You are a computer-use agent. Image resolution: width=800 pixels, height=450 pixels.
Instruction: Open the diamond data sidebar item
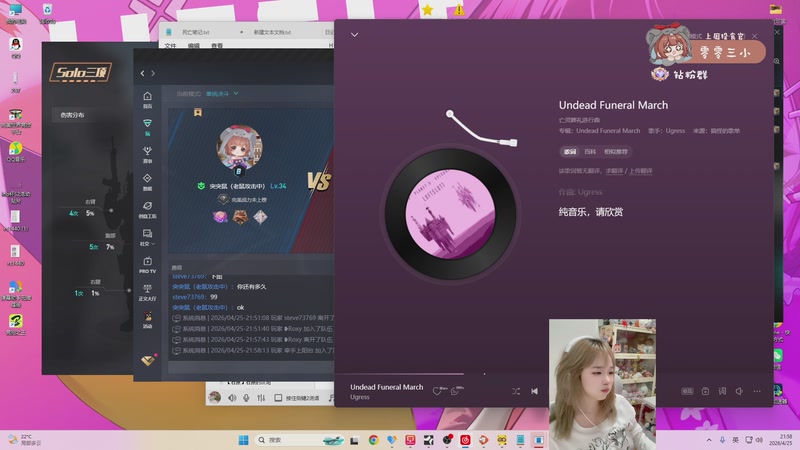coord(147,182)
